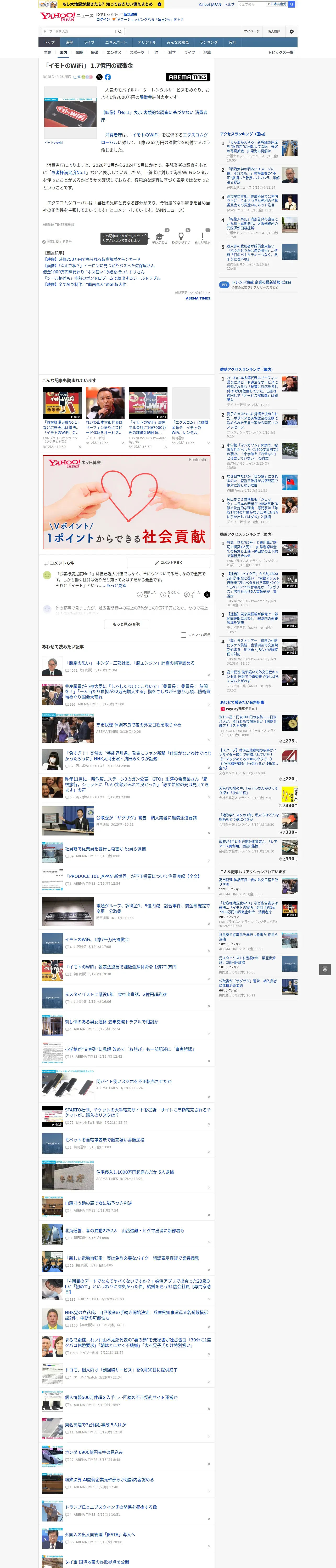Open the Yahoo!ネット募金 社会貢献 banner
This screenshot has height=1568, width=336.
click(x=127, y=503)
